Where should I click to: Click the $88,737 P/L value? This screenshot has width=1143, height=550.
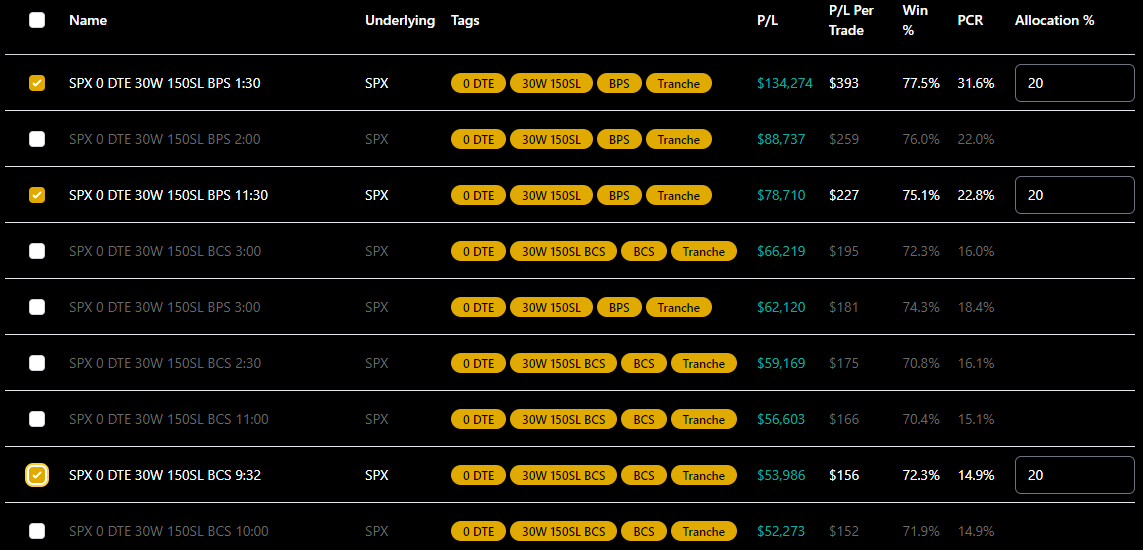click(781, 139)
